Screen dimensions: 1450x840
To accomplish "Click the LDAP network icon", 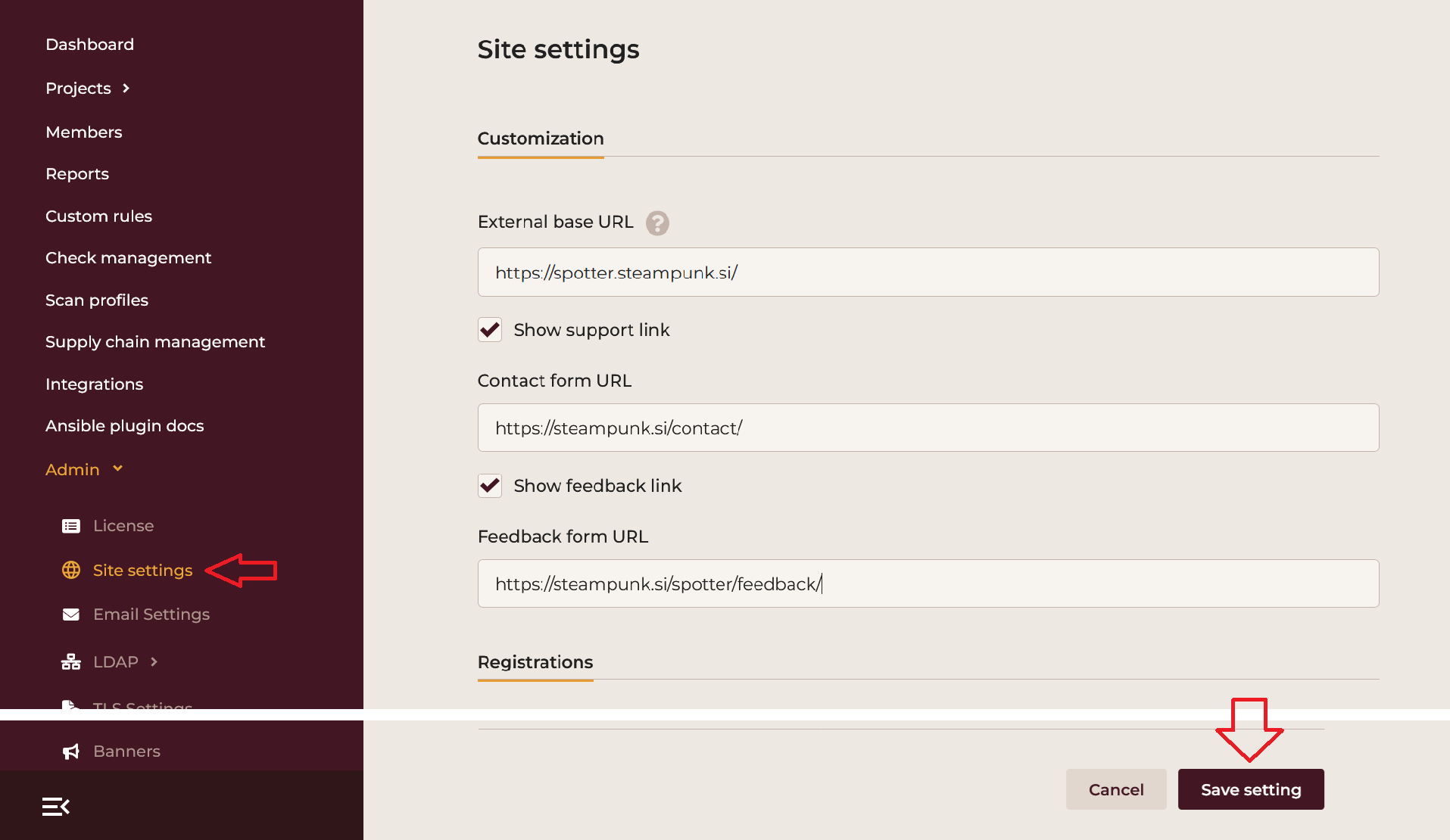I will [x=71, y=662].
